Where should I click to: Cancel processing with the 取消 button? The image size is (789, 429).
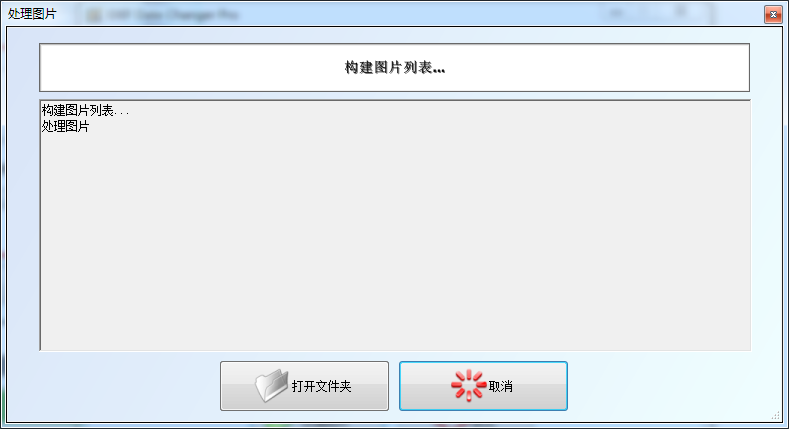click(x=484, y=386)
